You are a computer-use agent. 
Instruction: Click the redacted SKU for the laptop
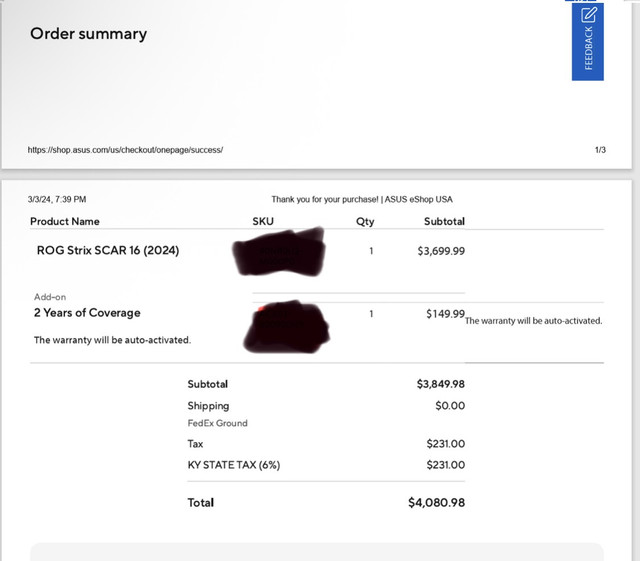click(x=279, y=252)
